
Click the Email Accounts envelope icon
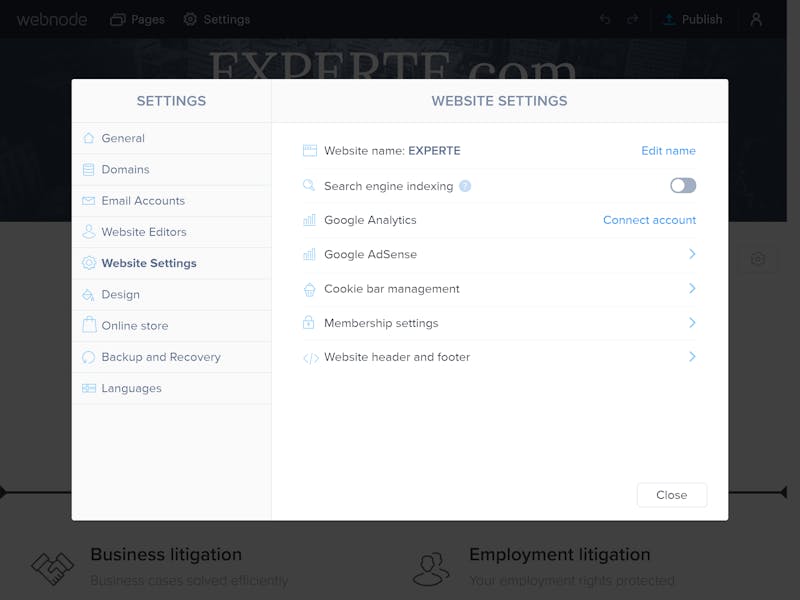tap(89, 201)
